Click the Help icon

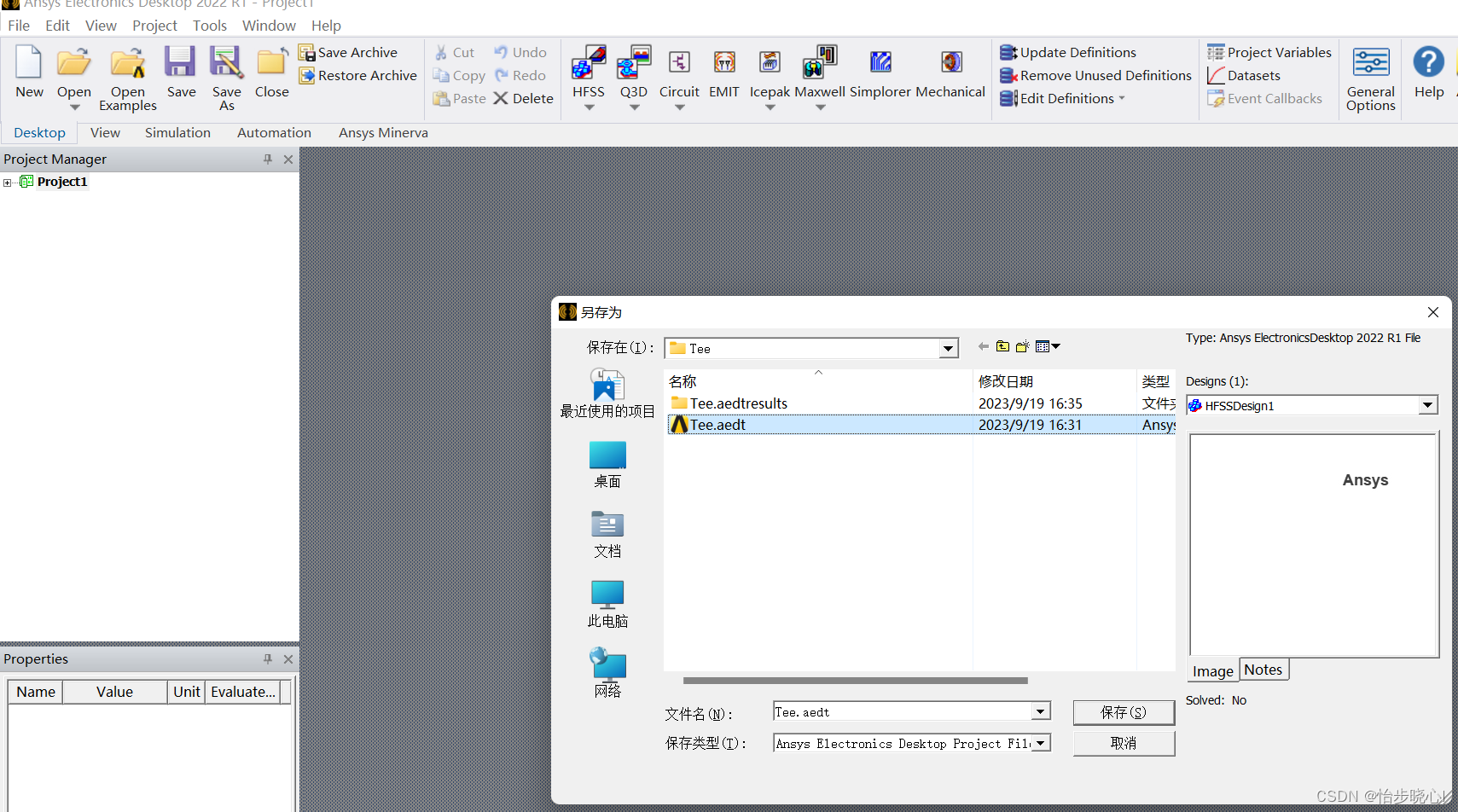coord(1429,62)
